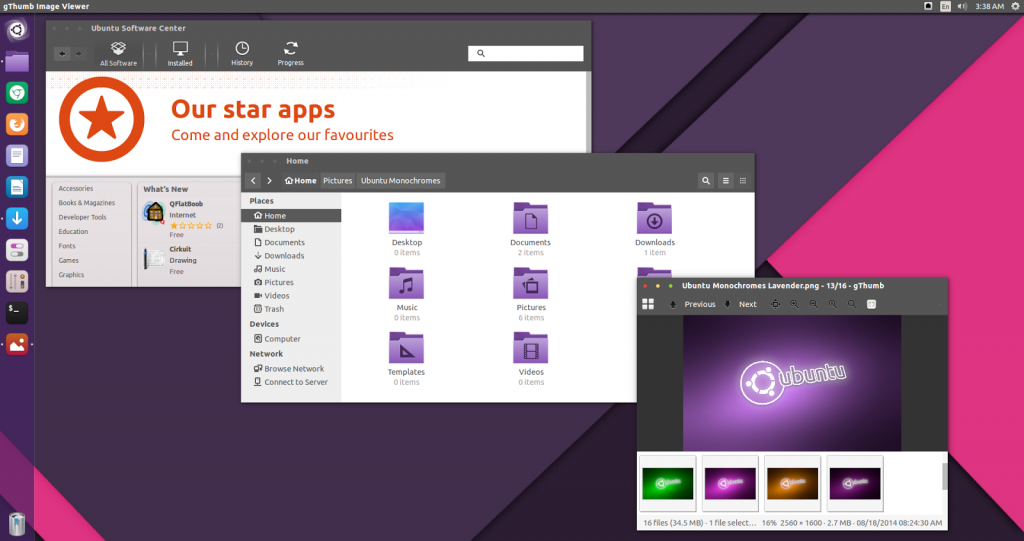
Task: Open All Software in Software Center
Action: pos(118,54)
